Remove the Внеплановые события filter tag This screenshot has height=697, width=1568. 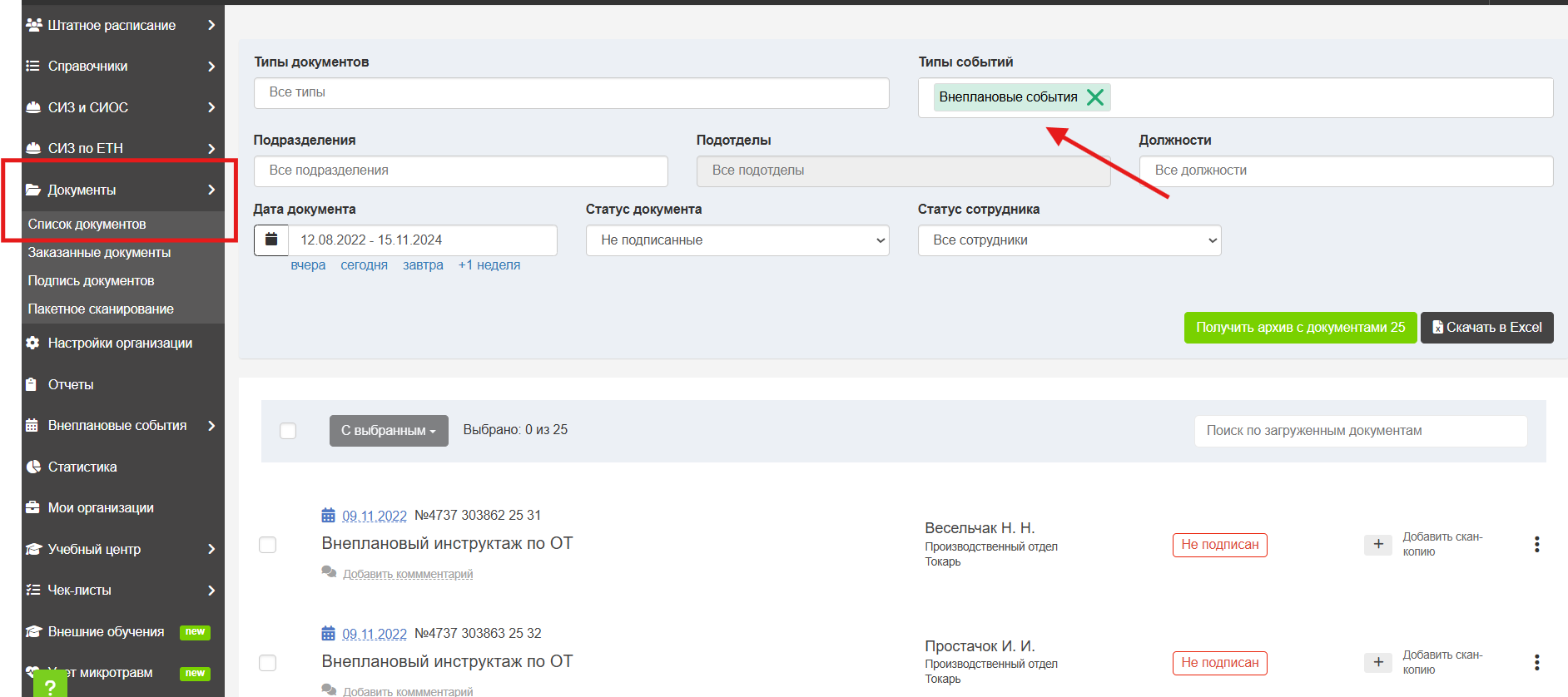click(1095, 97)
